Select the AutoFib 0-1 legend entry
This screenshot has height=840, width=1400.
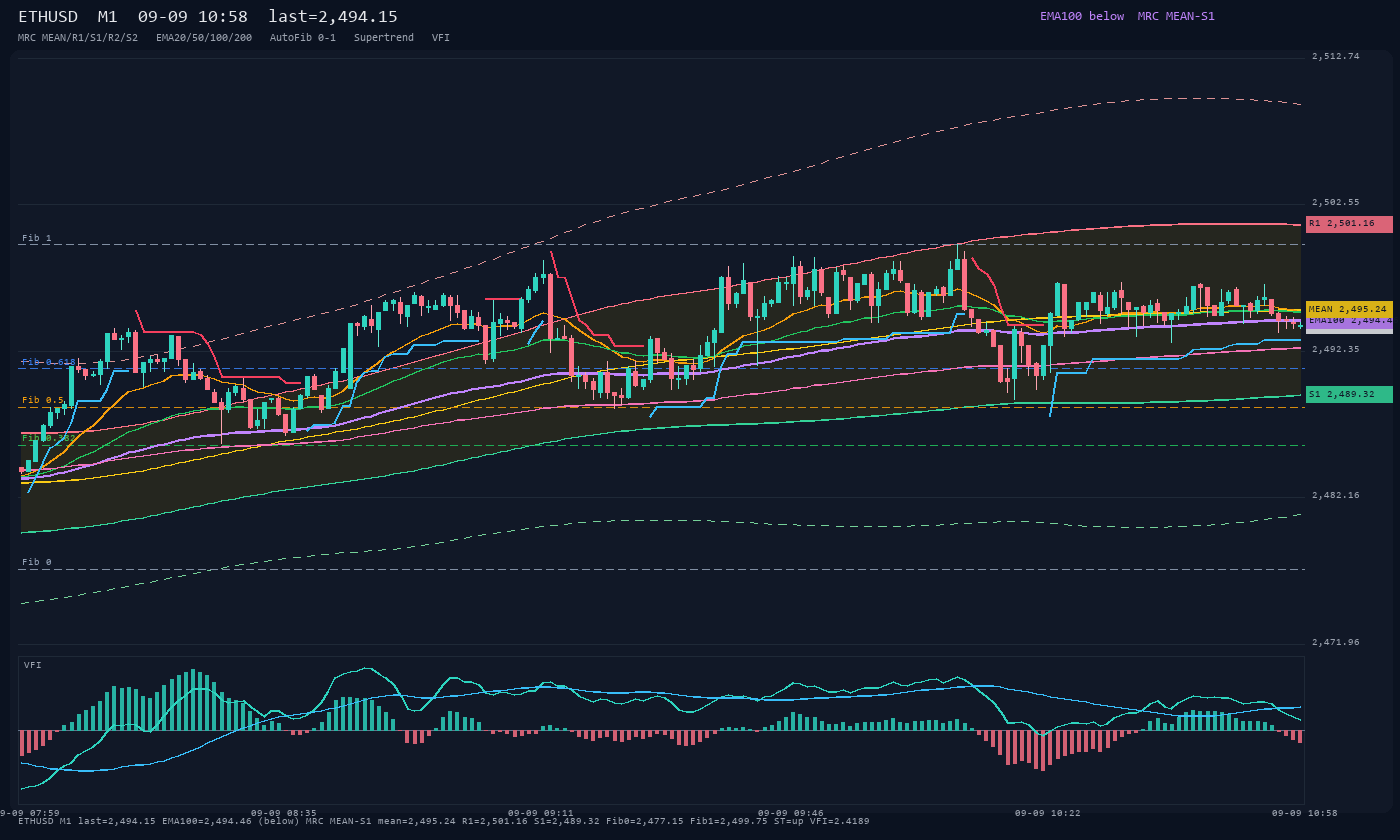pyautogui.click(x=303, y=38)
